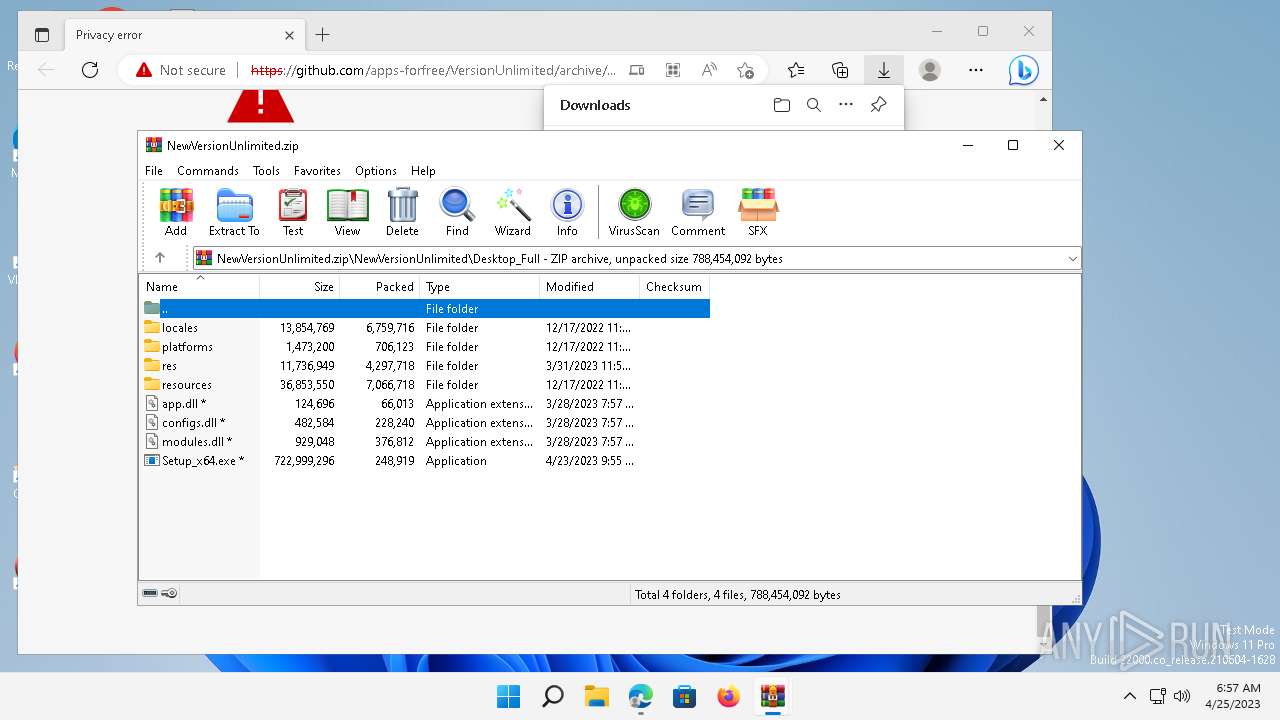
Task: Open Edge profile avatar
Action: 930,70
